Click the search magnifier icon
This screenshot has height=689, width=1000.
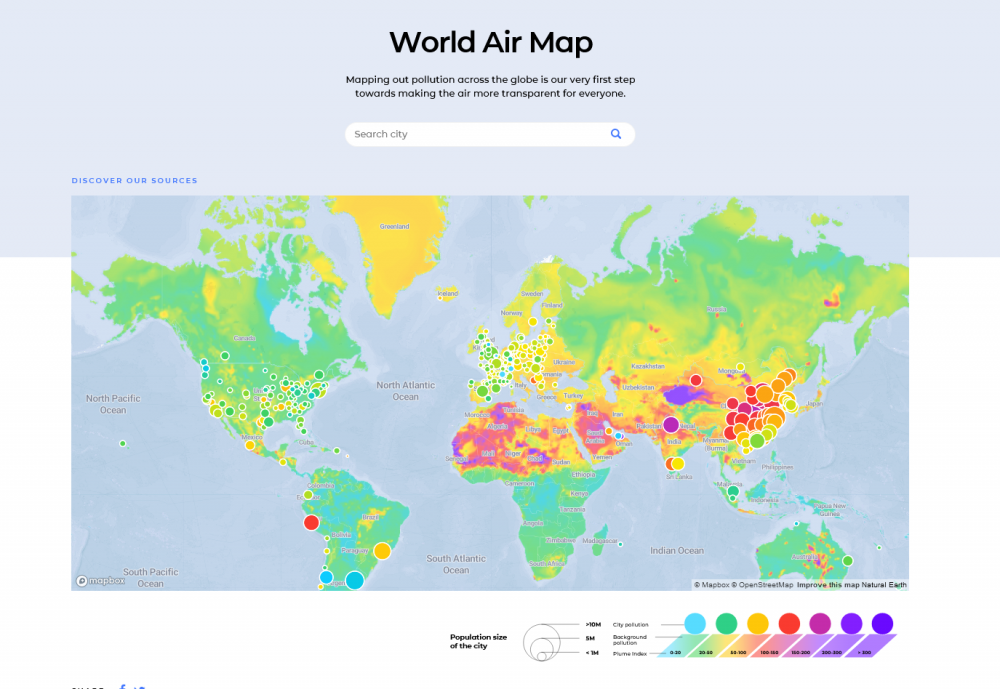(x=616, y=134)
